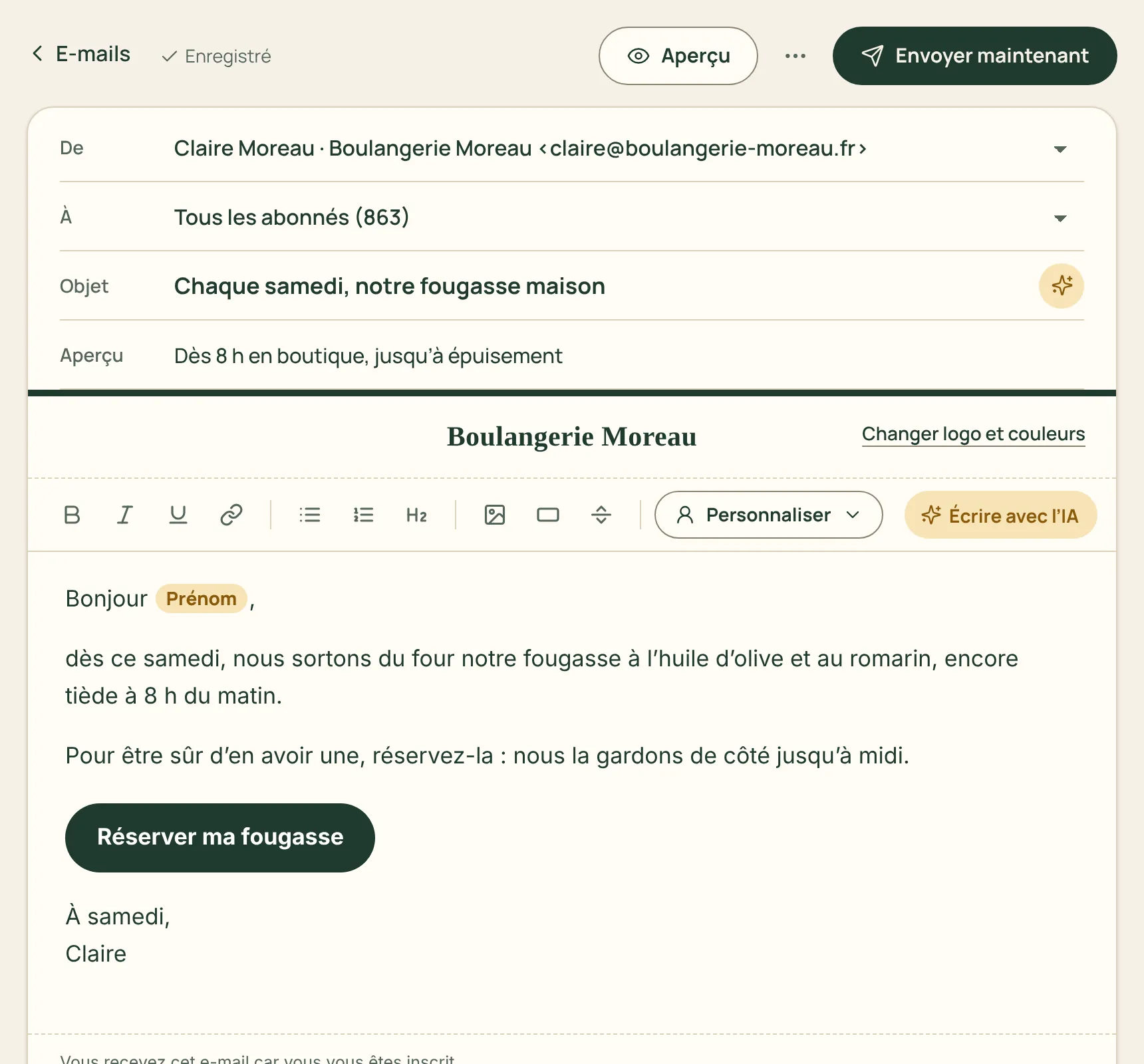Insert an image
Screen dimensions: 1144x1064
click(495, 515)
